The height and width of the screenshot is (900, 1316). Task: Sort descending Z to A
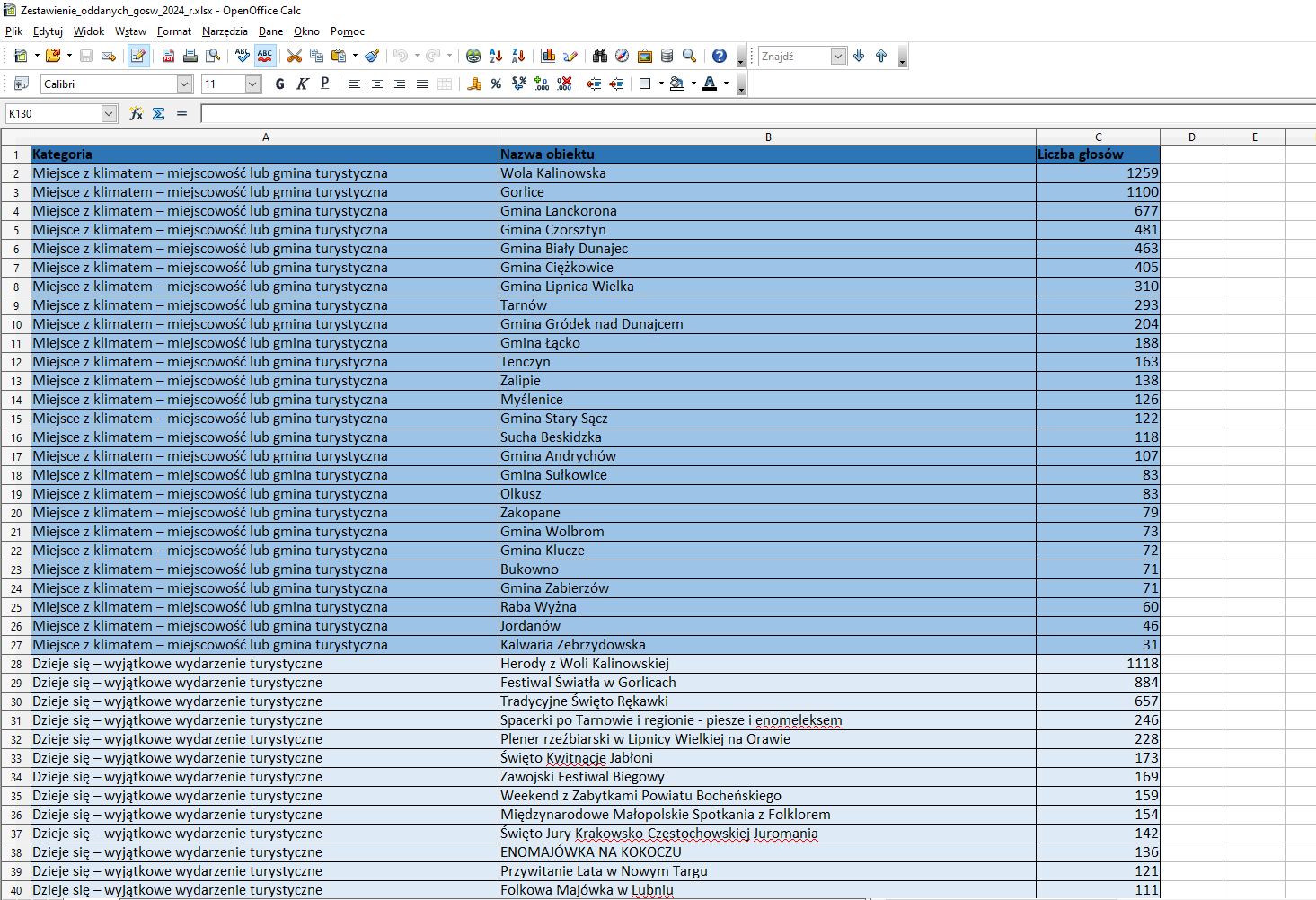coord(518,56)
